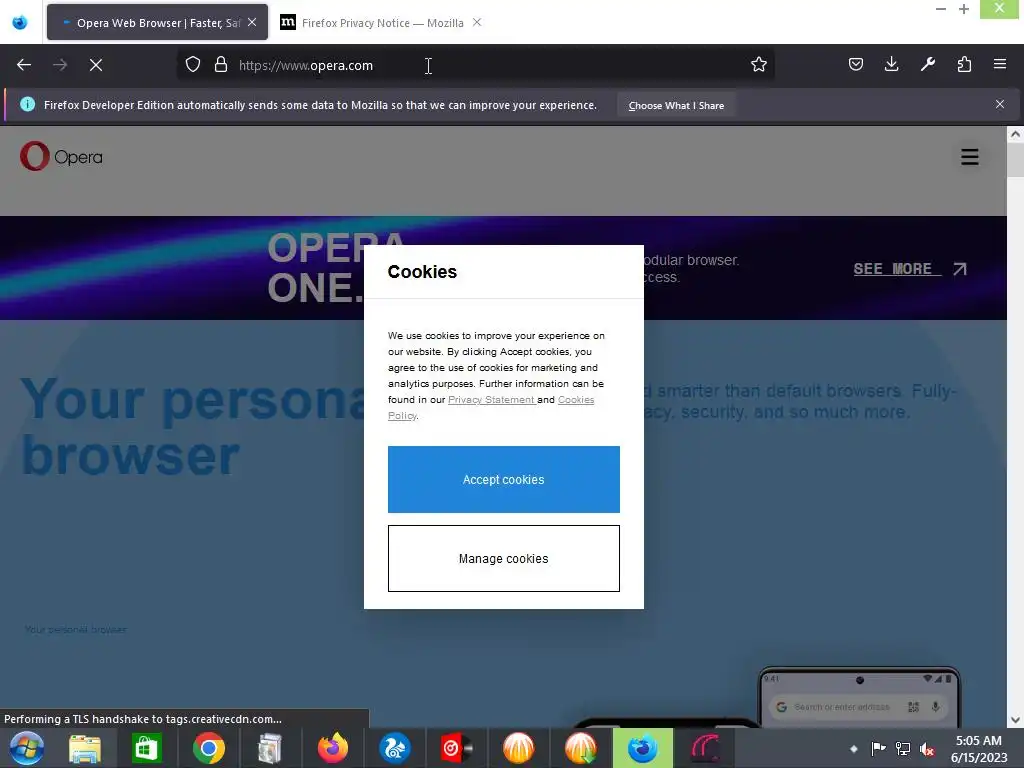Stop loading the page
1024x768 pixels.
point(95,65)
